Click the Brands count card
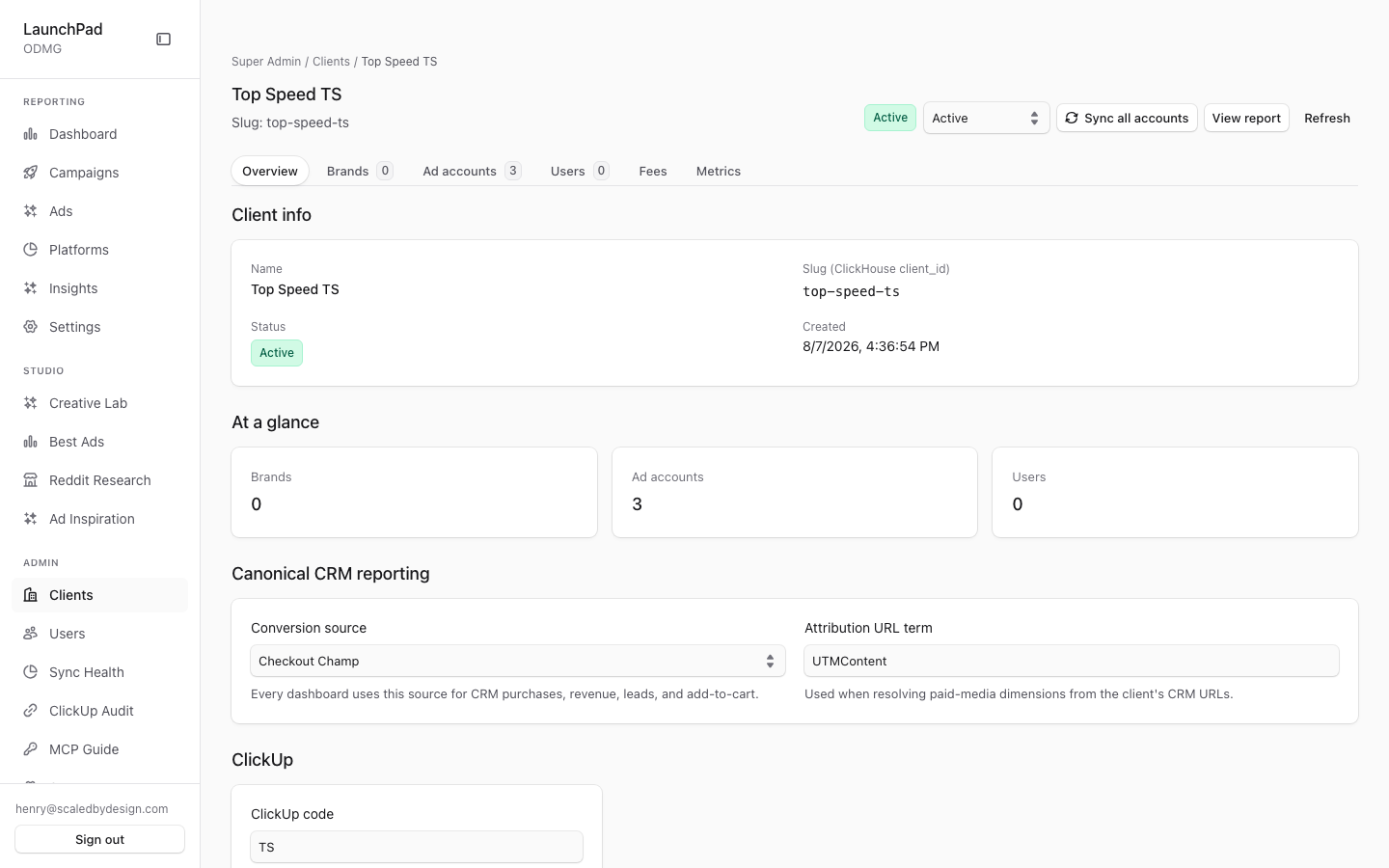The height and width of the screenshot is (868, 1389). pos(415,492)
